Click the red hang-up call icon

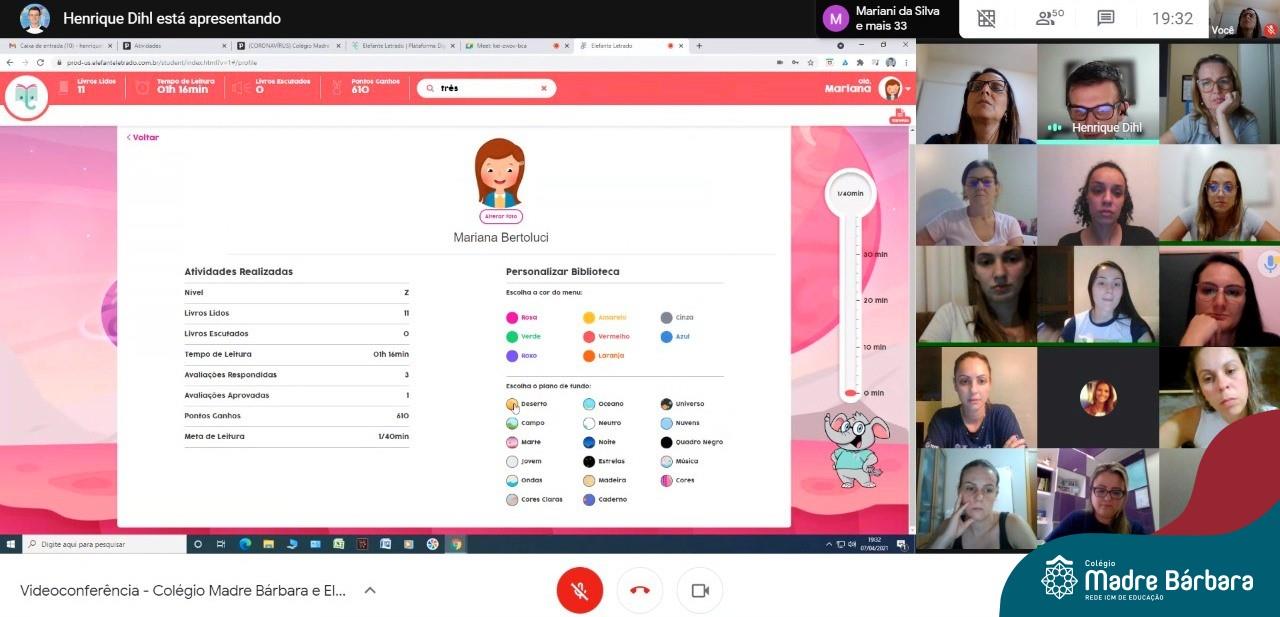pos(640,590)
